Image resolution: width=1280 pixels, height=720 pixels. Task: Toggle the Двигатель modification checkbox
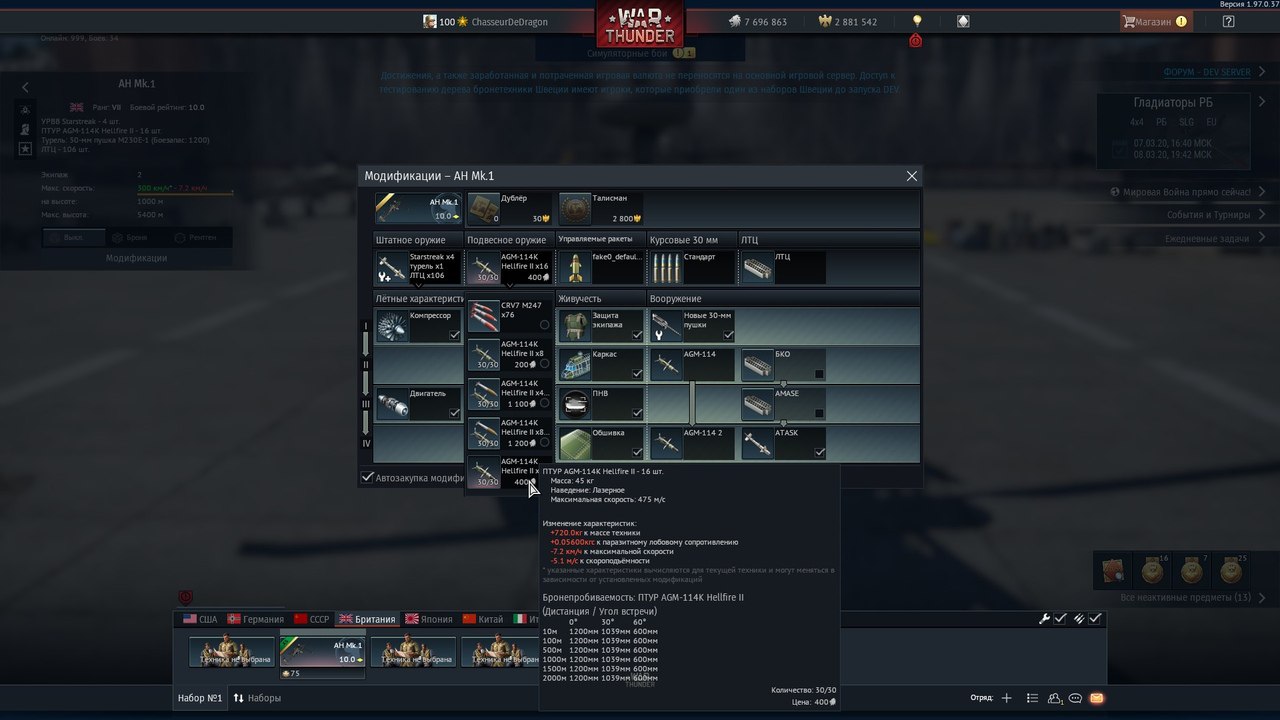(454, 413)
